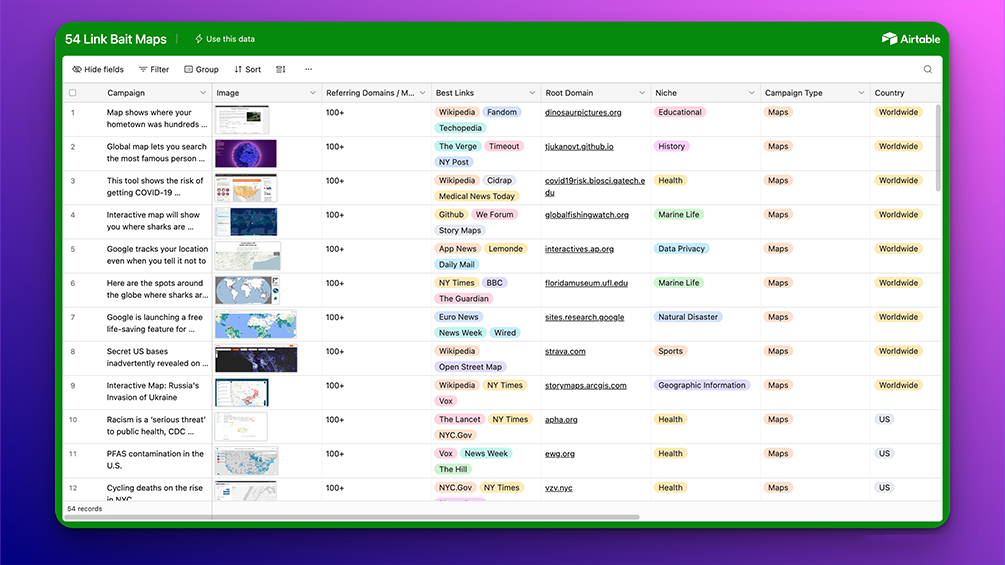Click the row height icon
This screenshot has height=565, width=1005.
pos(281,69)
